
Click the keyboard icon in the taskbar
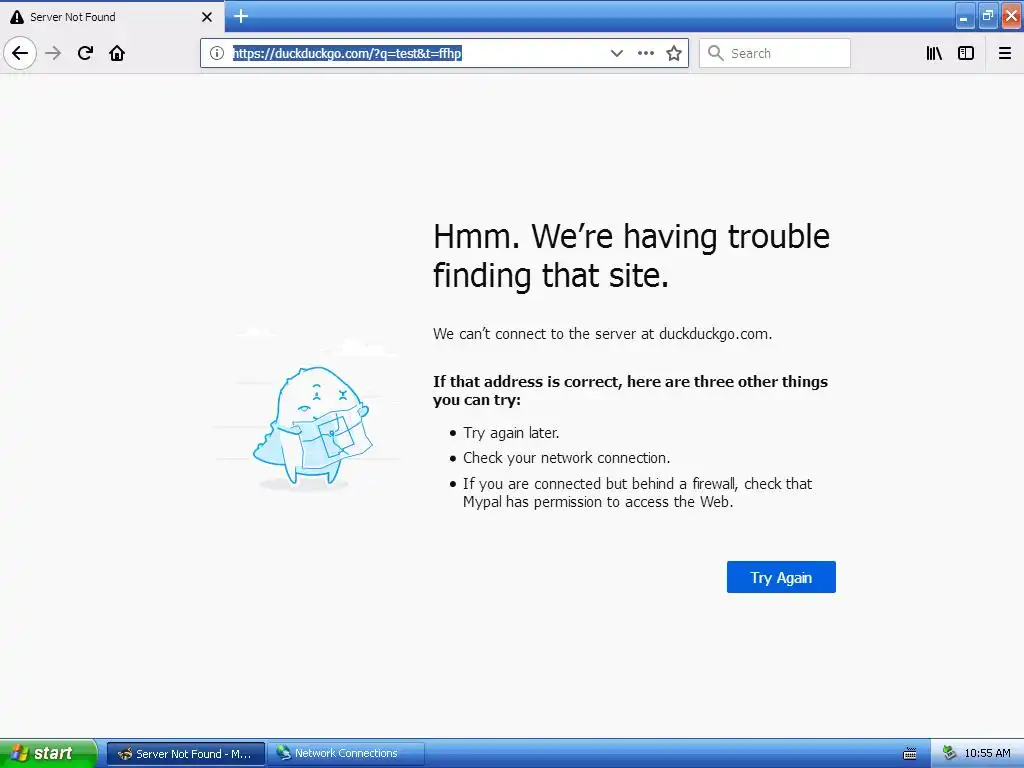(910, 754)
